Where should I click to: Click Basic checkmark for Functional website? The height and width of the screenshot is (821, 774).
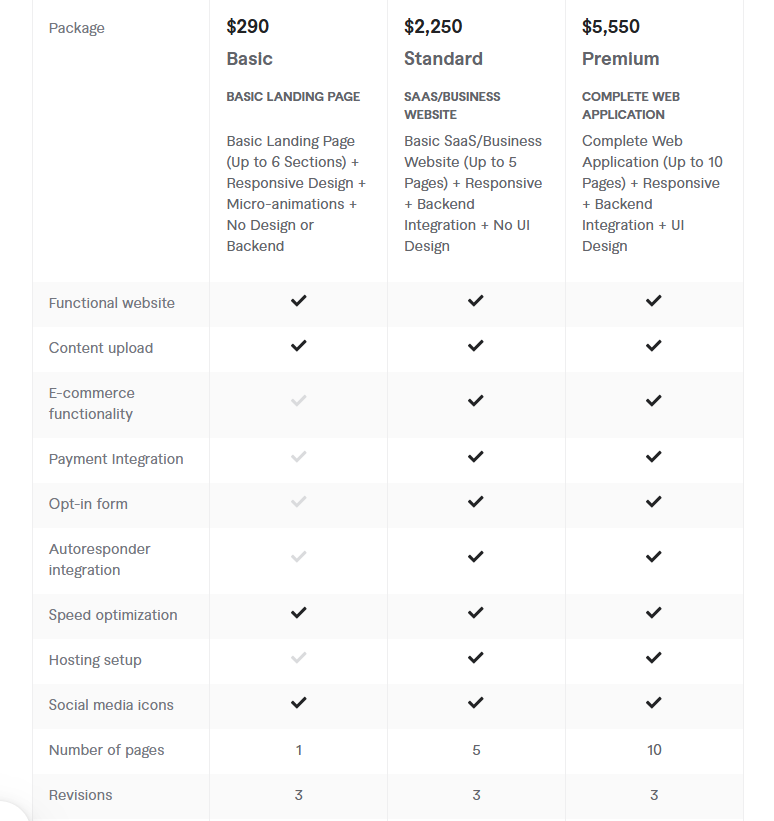click(x=298, y=301)
